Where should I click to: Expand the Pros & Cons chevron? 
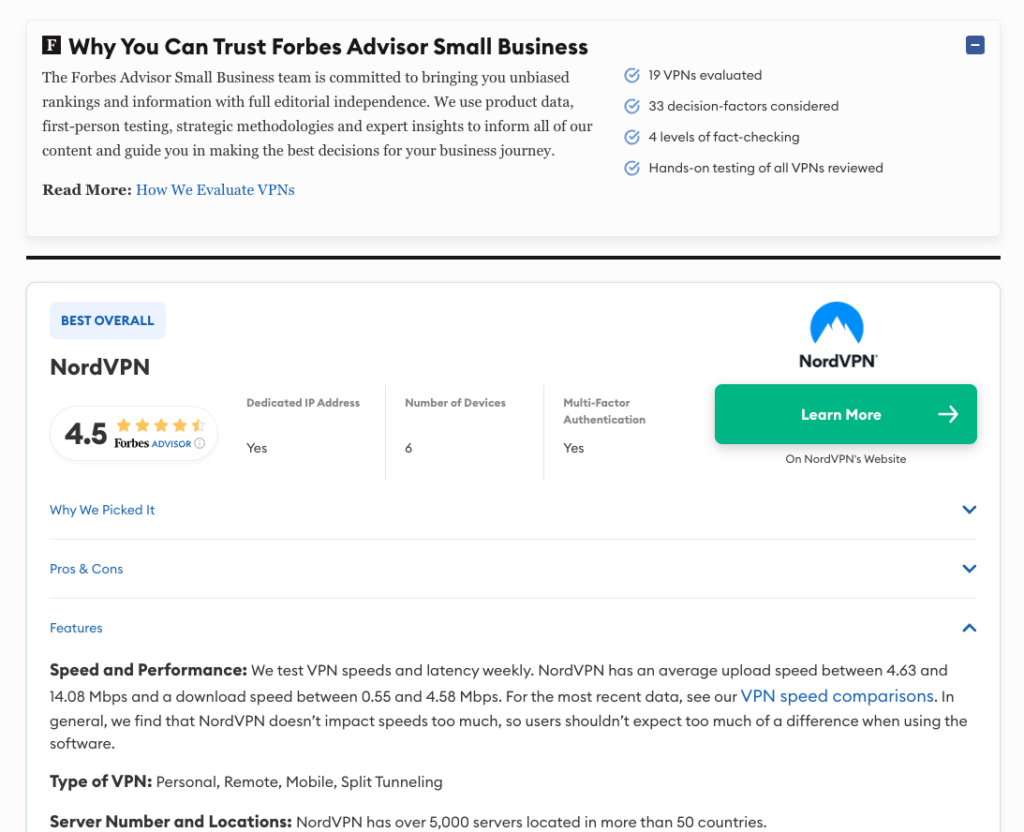pyautogui.click(x=968, y=569)
